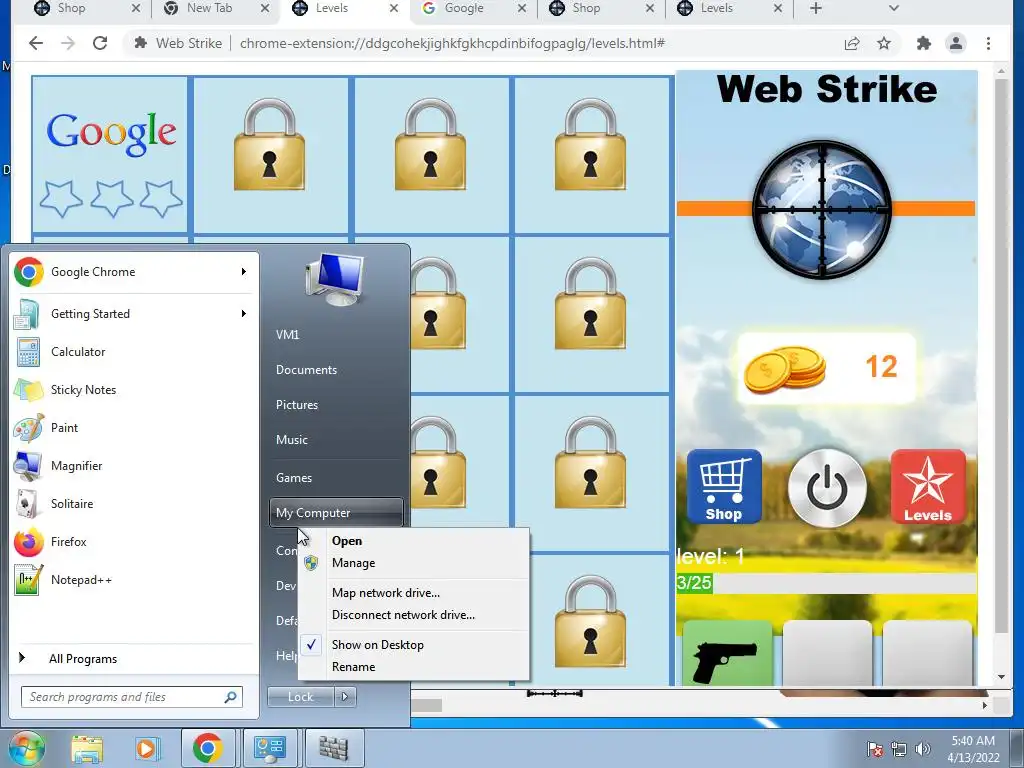This screenshot has width=1024, height=768.
Task: Select Map network drive...
Action: point(413,593)
